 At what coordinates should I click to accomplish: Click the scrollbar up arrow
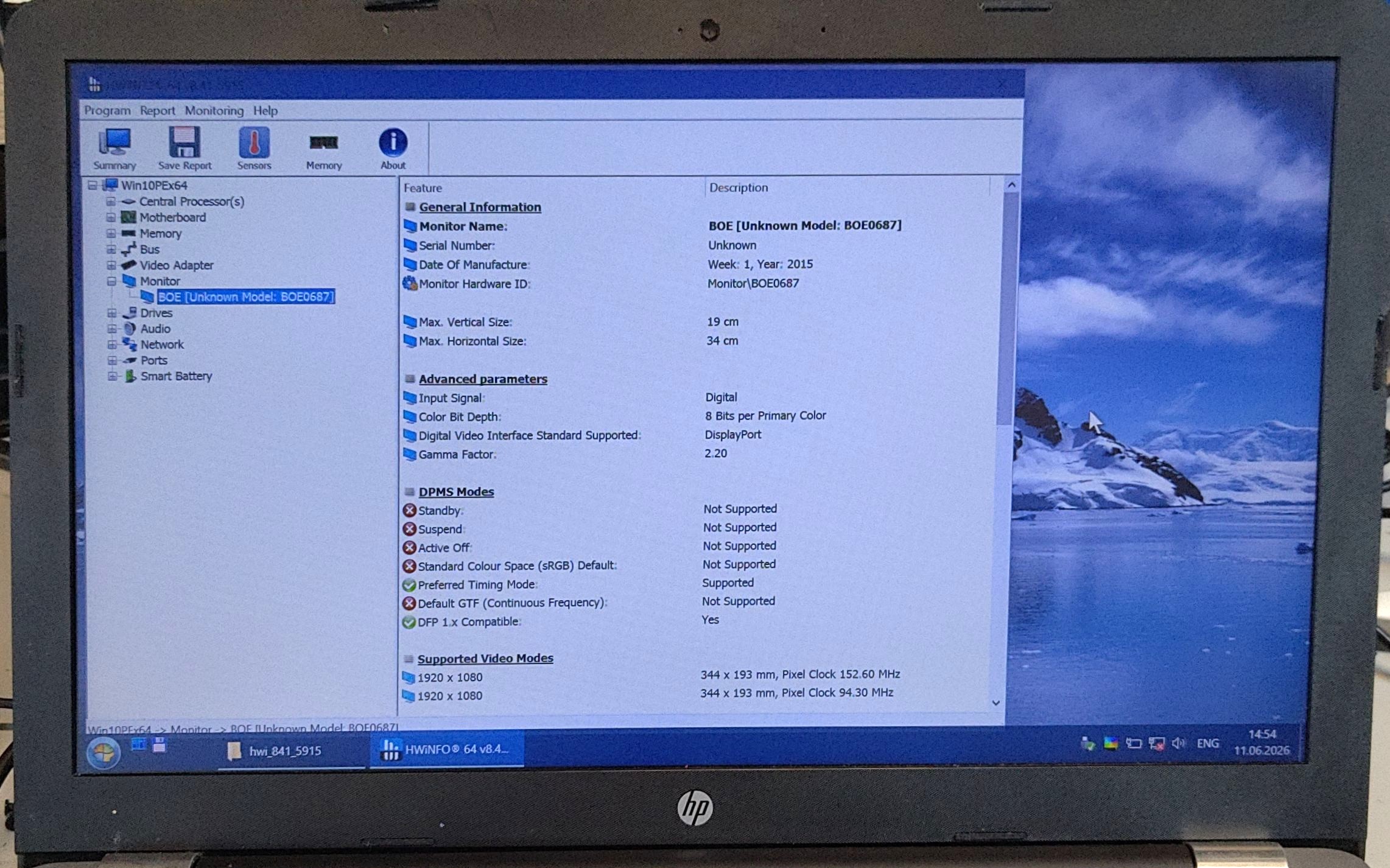(1011, 184)
